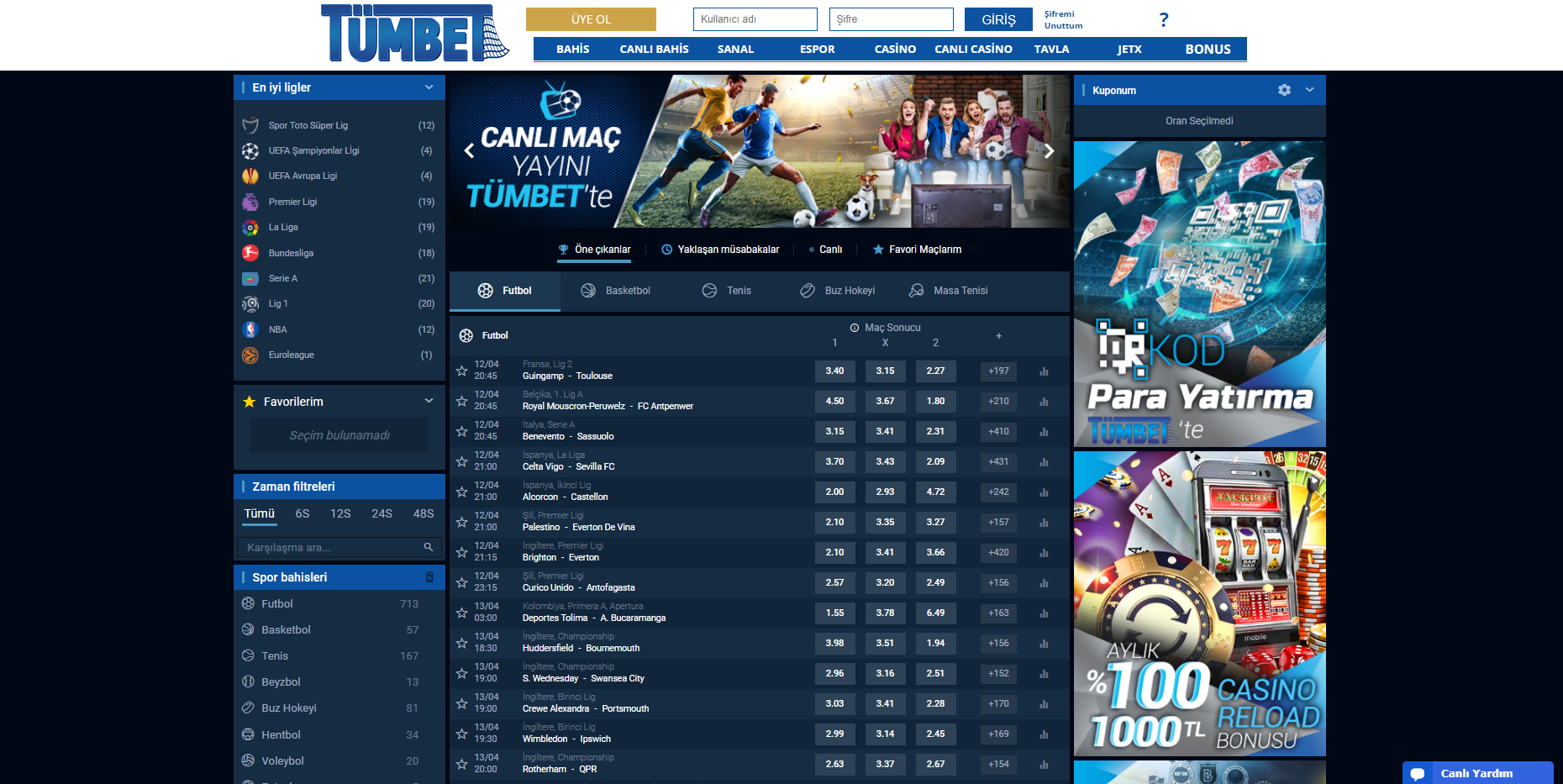Click the help question mark icon
1563x784 pixels.
coord(1163,19)
